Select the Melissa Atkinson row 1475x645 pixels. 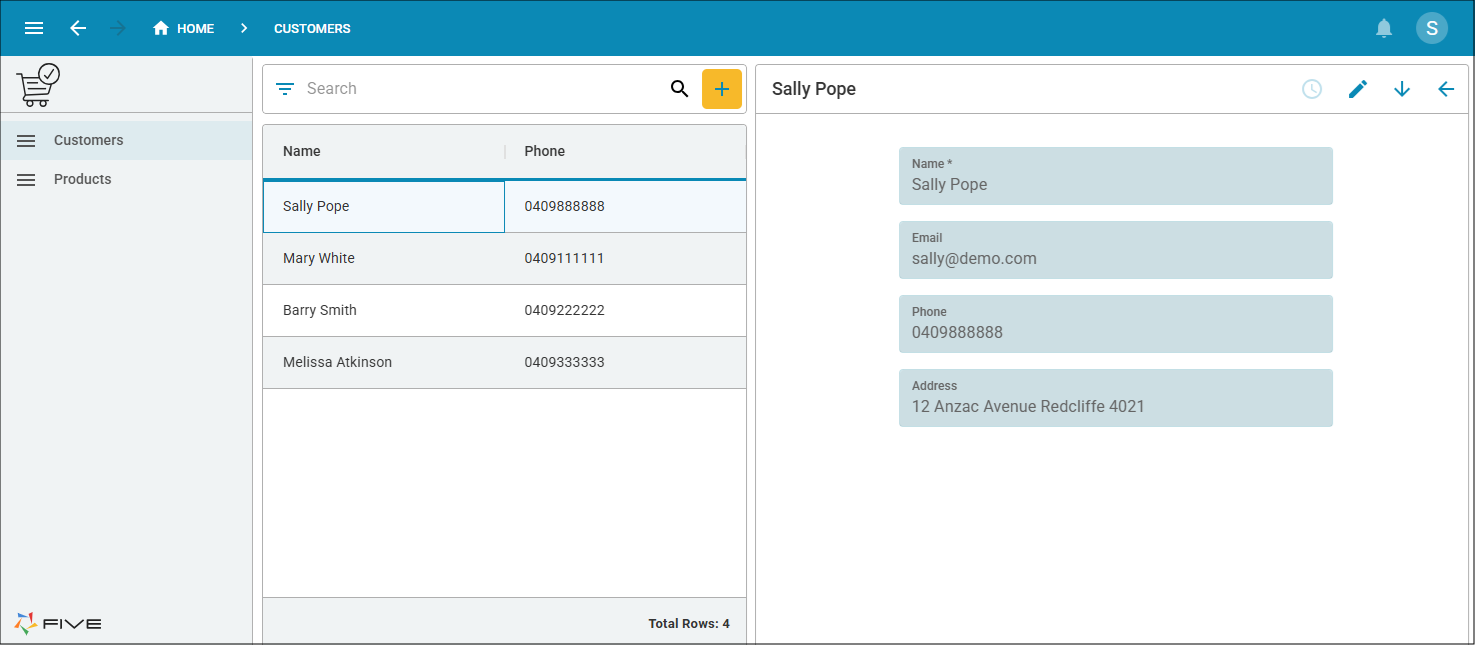337,362
